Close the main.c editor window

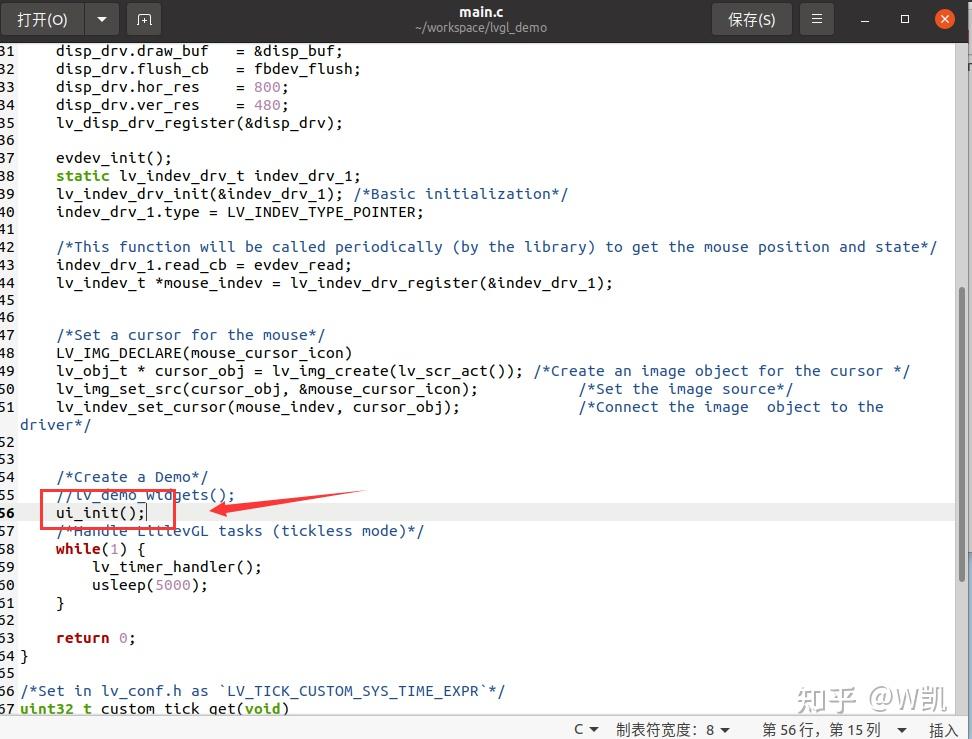(945, 20)
